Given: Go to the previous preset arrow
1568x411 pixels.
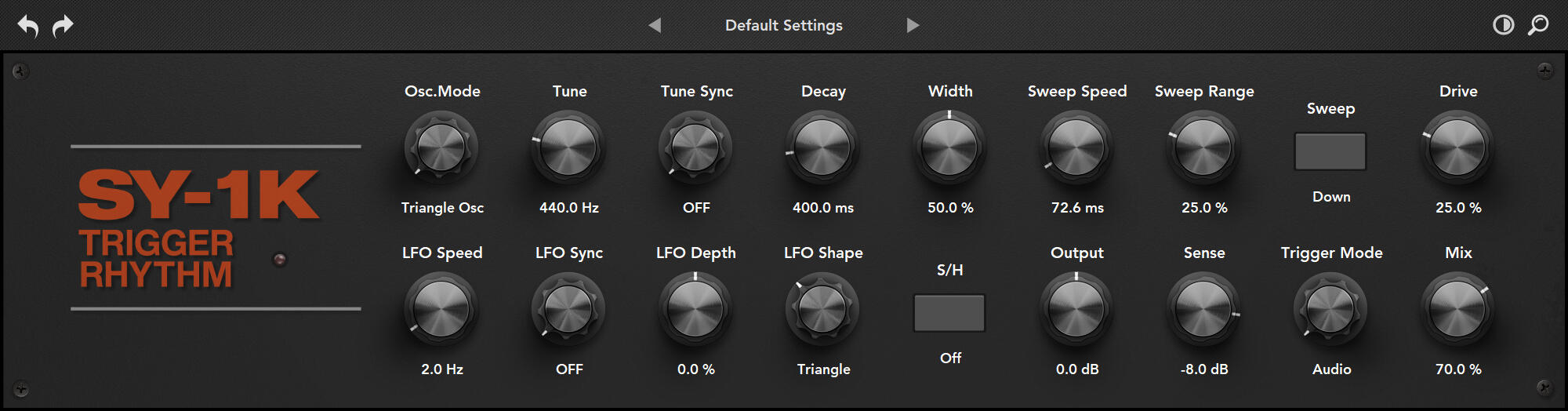Looking at the screenshot, I should [655, 25].
